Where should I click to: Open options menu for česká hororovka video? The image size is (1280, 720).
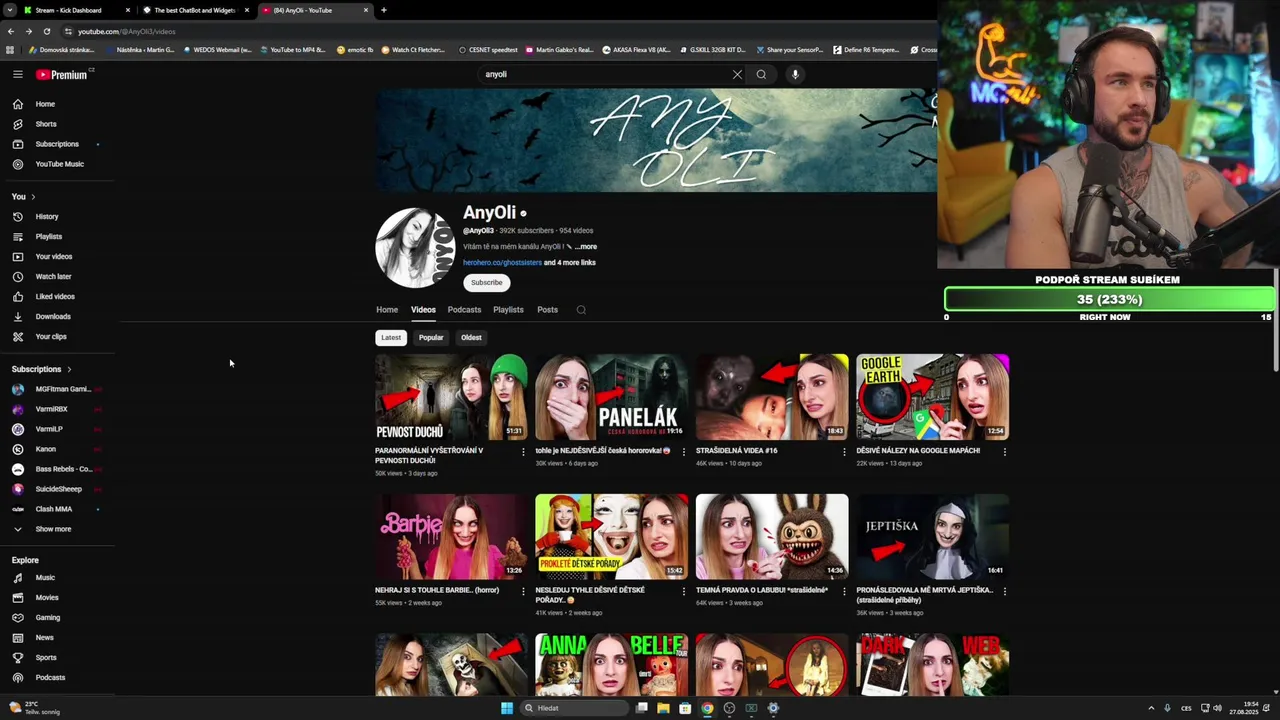684,452
